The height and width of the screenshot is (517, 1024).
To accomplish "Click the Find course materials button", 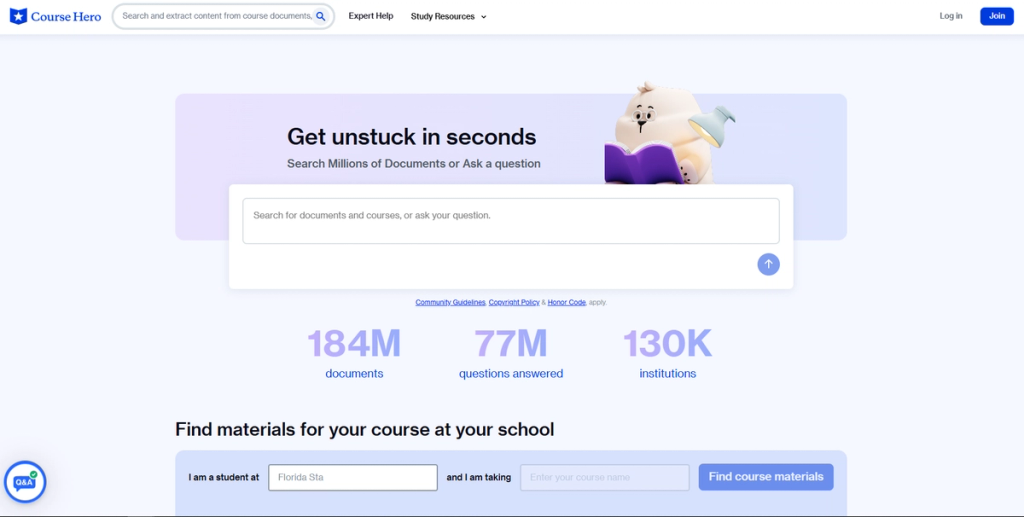I will pos(766,477).
